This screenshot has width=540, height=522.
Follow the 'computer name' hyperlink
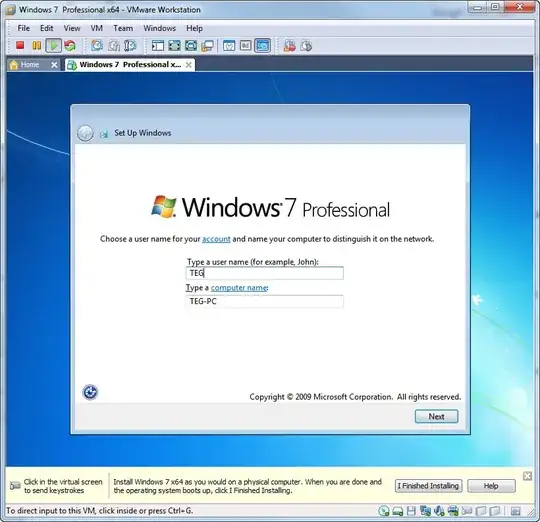coord(239,288)
